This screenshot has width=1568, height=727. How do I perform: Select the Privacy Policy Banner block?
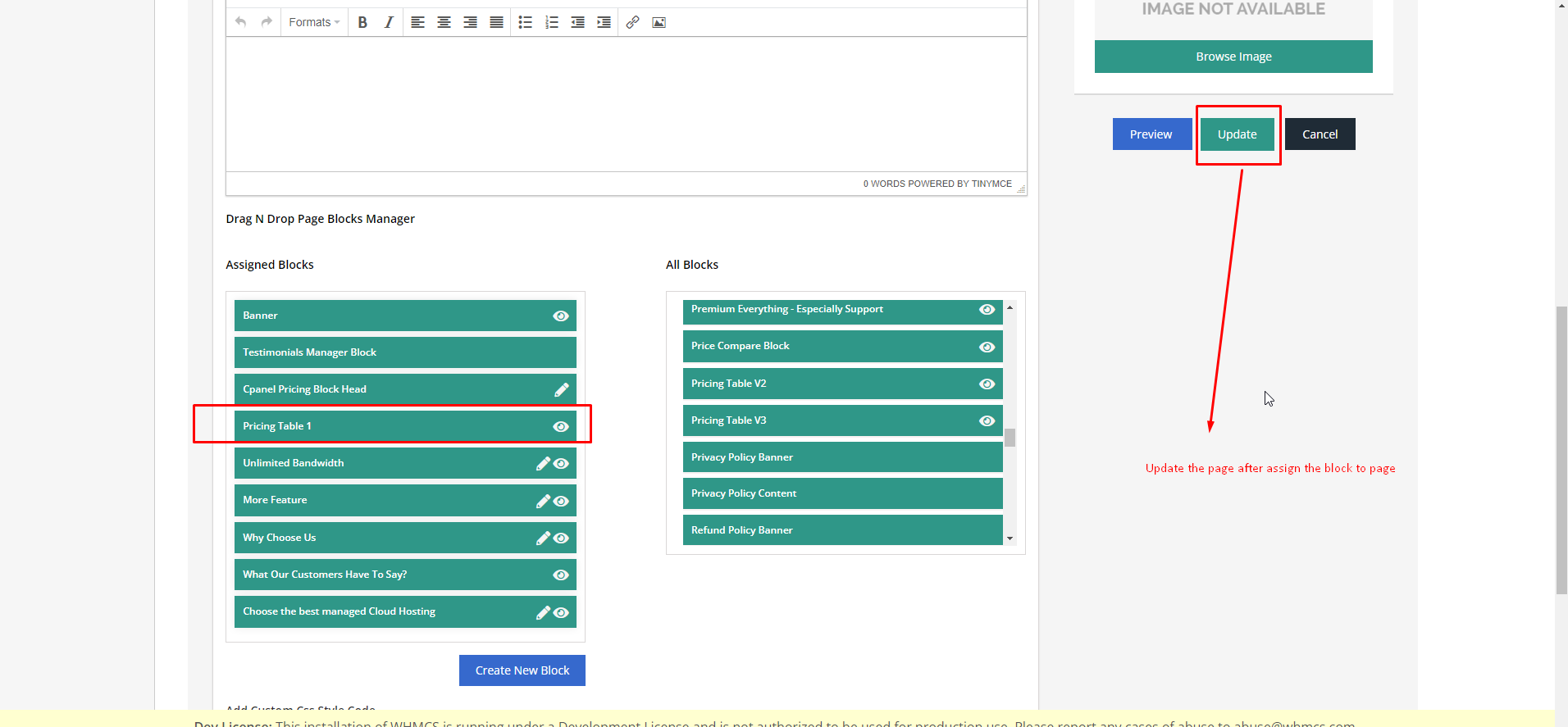click(842, 457)
